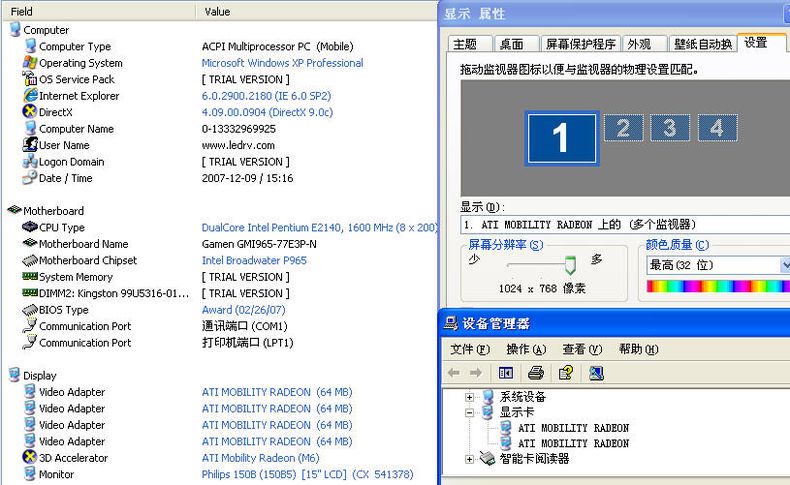The height and width of the screenshot is (485, 790).
Task: Switch to the 屏幕保护程序 tab
Action: 581,44
